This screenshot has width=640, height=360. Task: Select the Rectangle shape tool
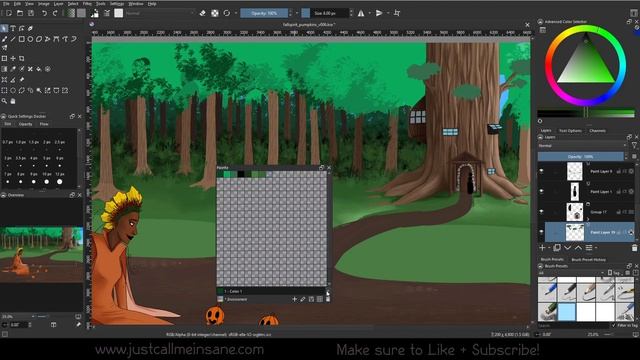(x=22, y=39)
